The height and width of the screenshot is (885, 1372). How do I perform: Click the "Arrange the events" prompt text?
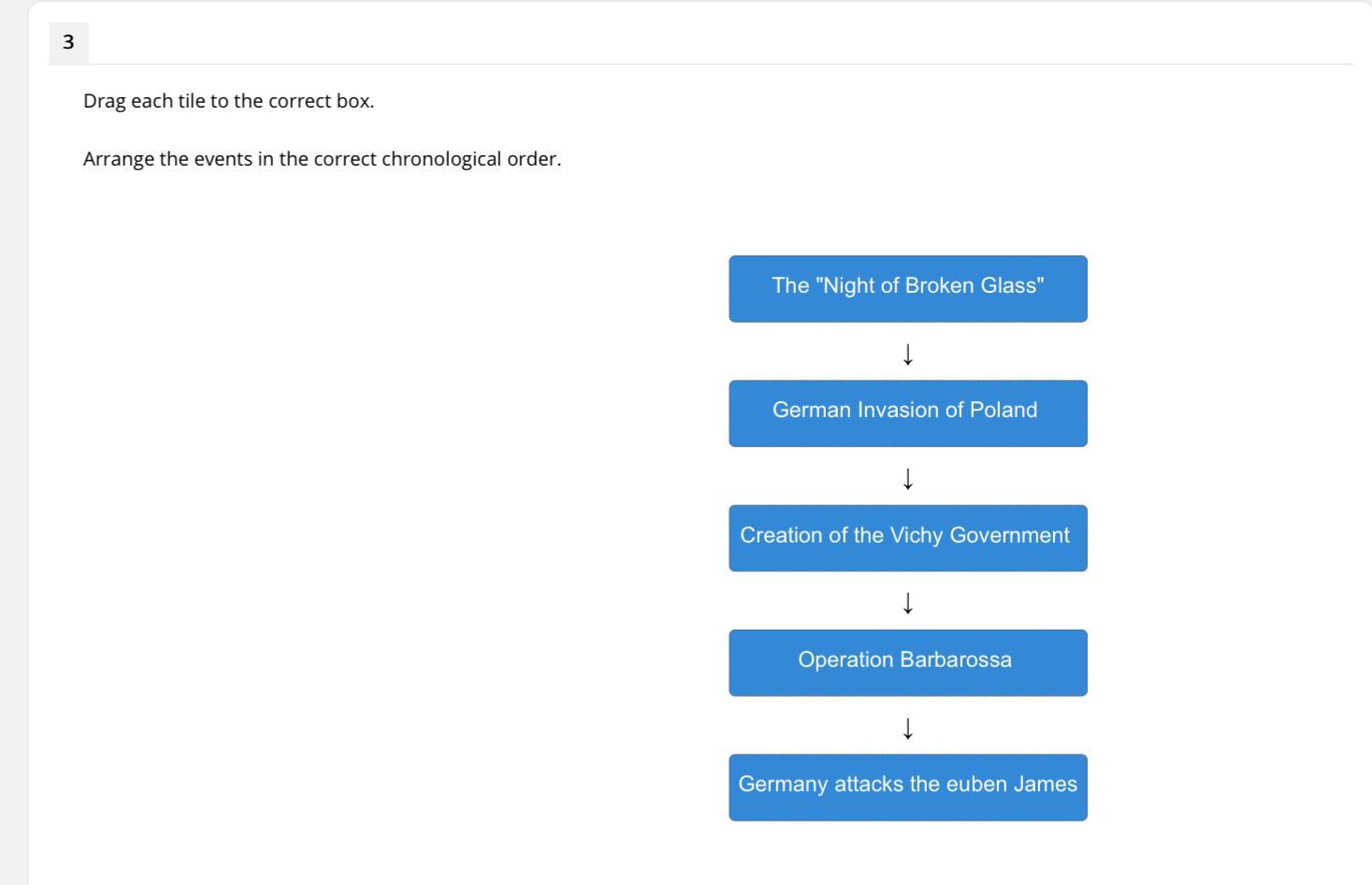tap(322, 159)
